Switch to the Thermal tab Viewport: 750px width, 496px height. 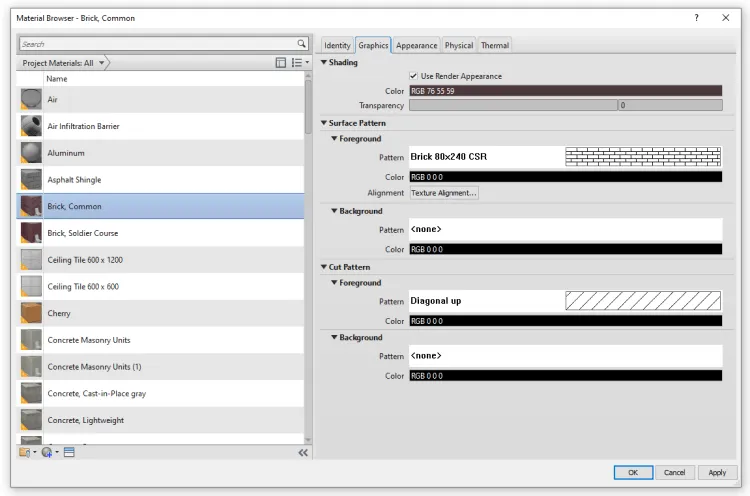(x=495, y=45)
